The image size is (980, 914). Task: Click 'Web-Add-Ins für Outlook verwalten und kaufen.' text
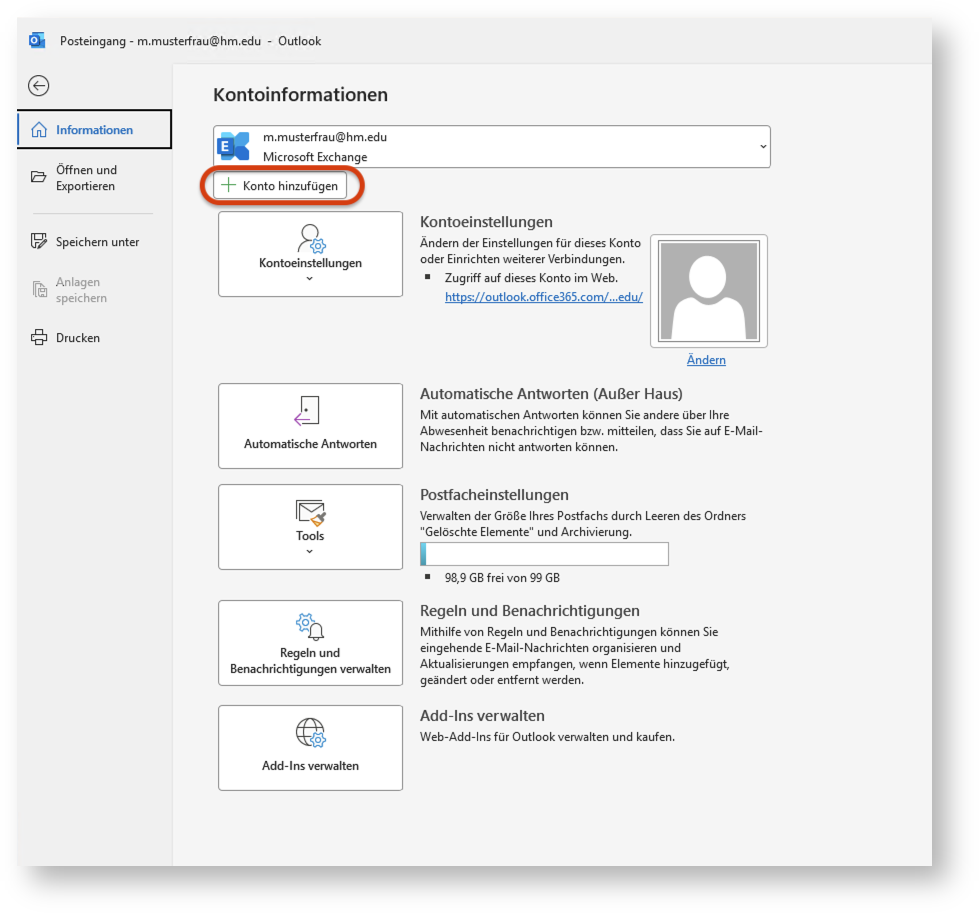(x=548, y=736)
